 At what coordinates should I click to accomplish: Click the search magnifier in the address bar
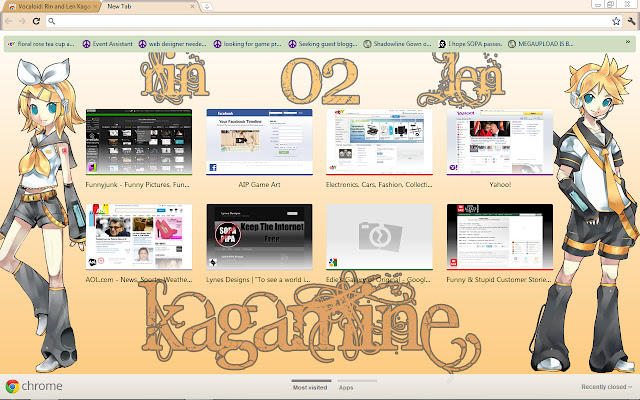point(51,21)
